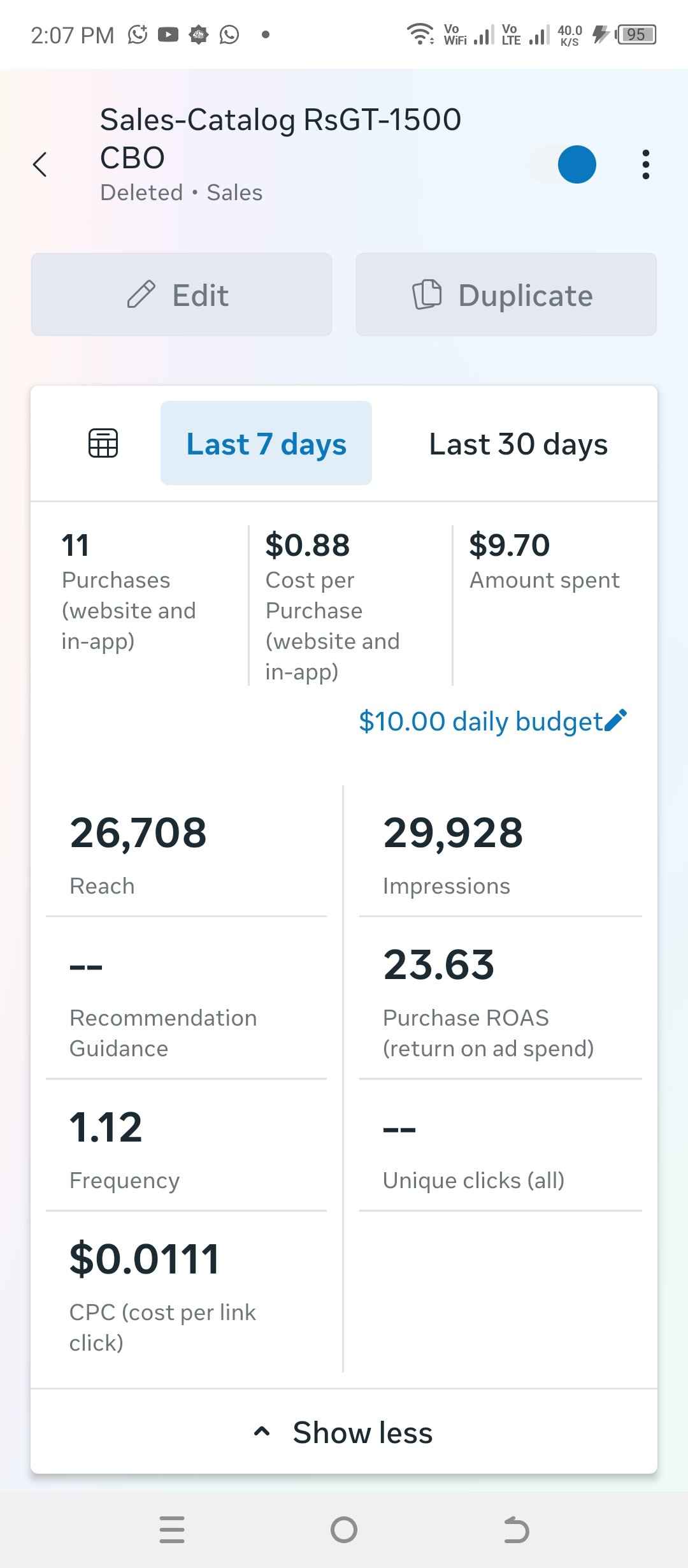Image resolution: width=688 pixels, height=1568 pixels.
Task: Tap the 26,708 Reach metric tile
Action: [187, 852]
